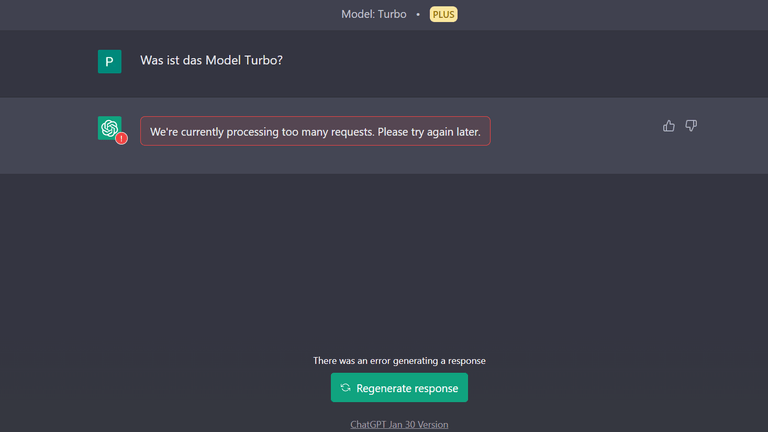Open the ChatGPT Jan 30 Version link
The image size is (768, 432).
[x=399, y=425]
